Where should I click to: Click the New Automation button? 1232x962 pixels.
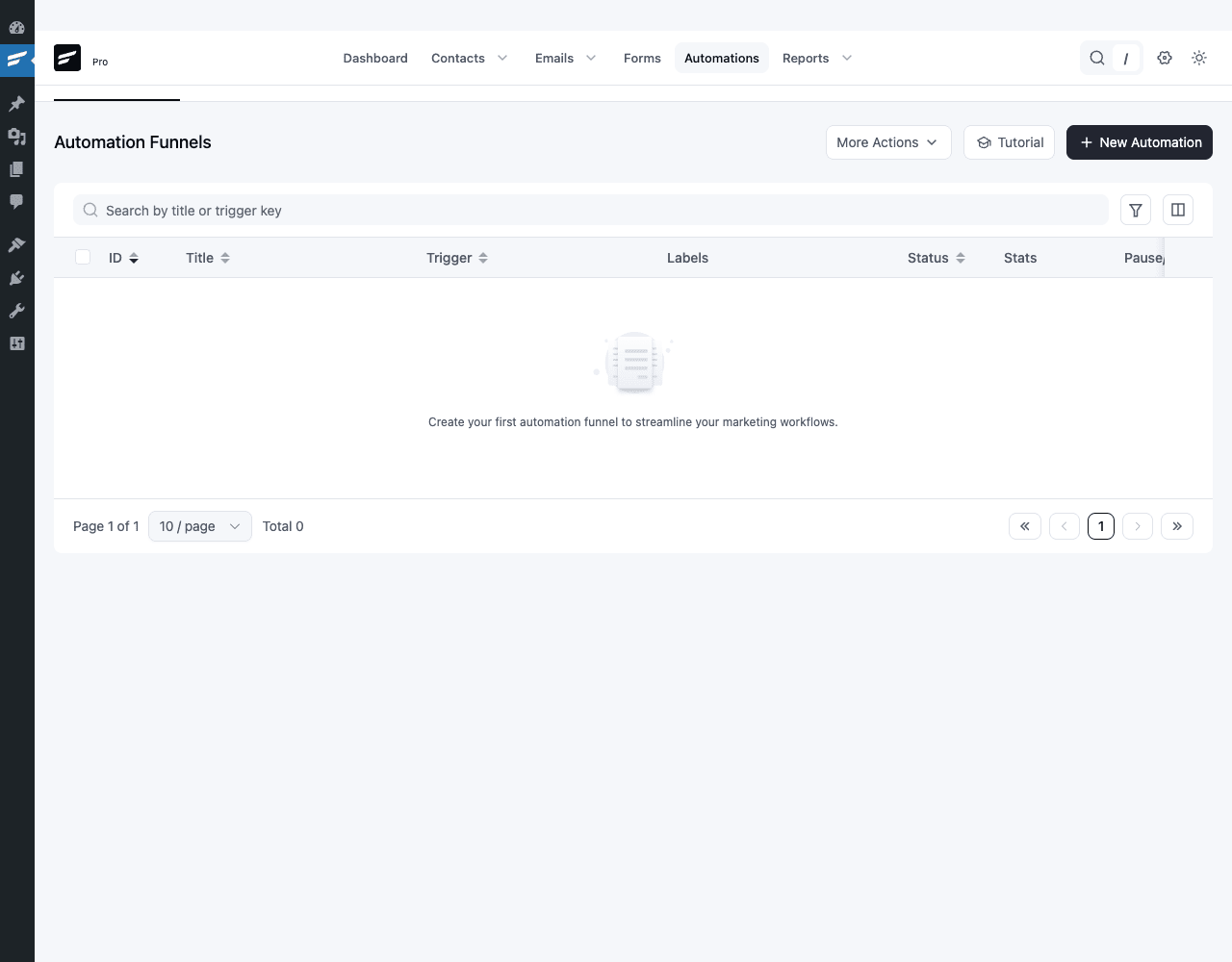(x=1140, y=142)
